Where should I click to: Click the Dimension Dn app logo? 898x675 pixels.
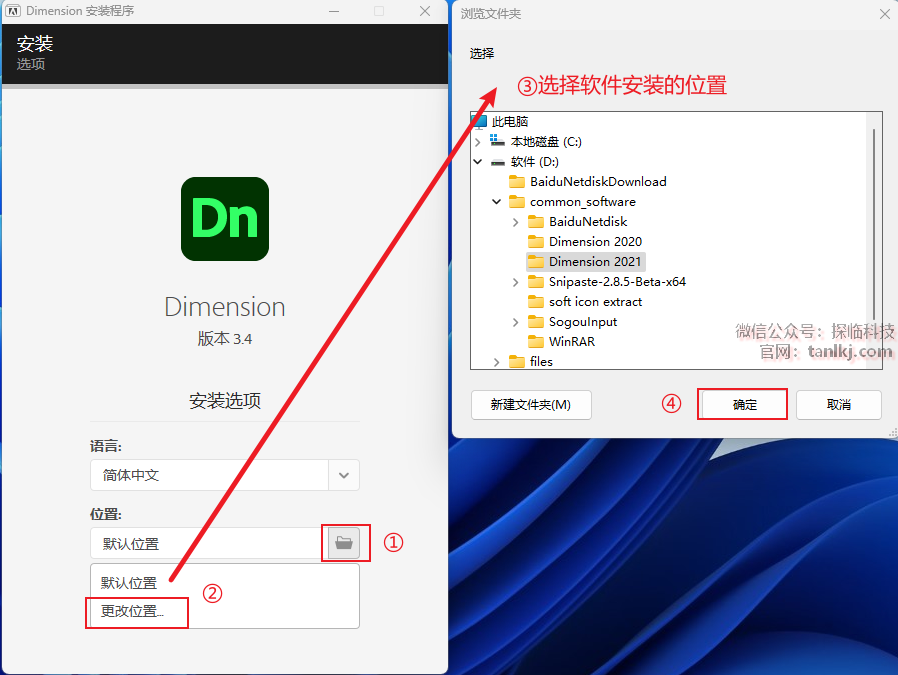pyautogui.click(x=225, y=219)
